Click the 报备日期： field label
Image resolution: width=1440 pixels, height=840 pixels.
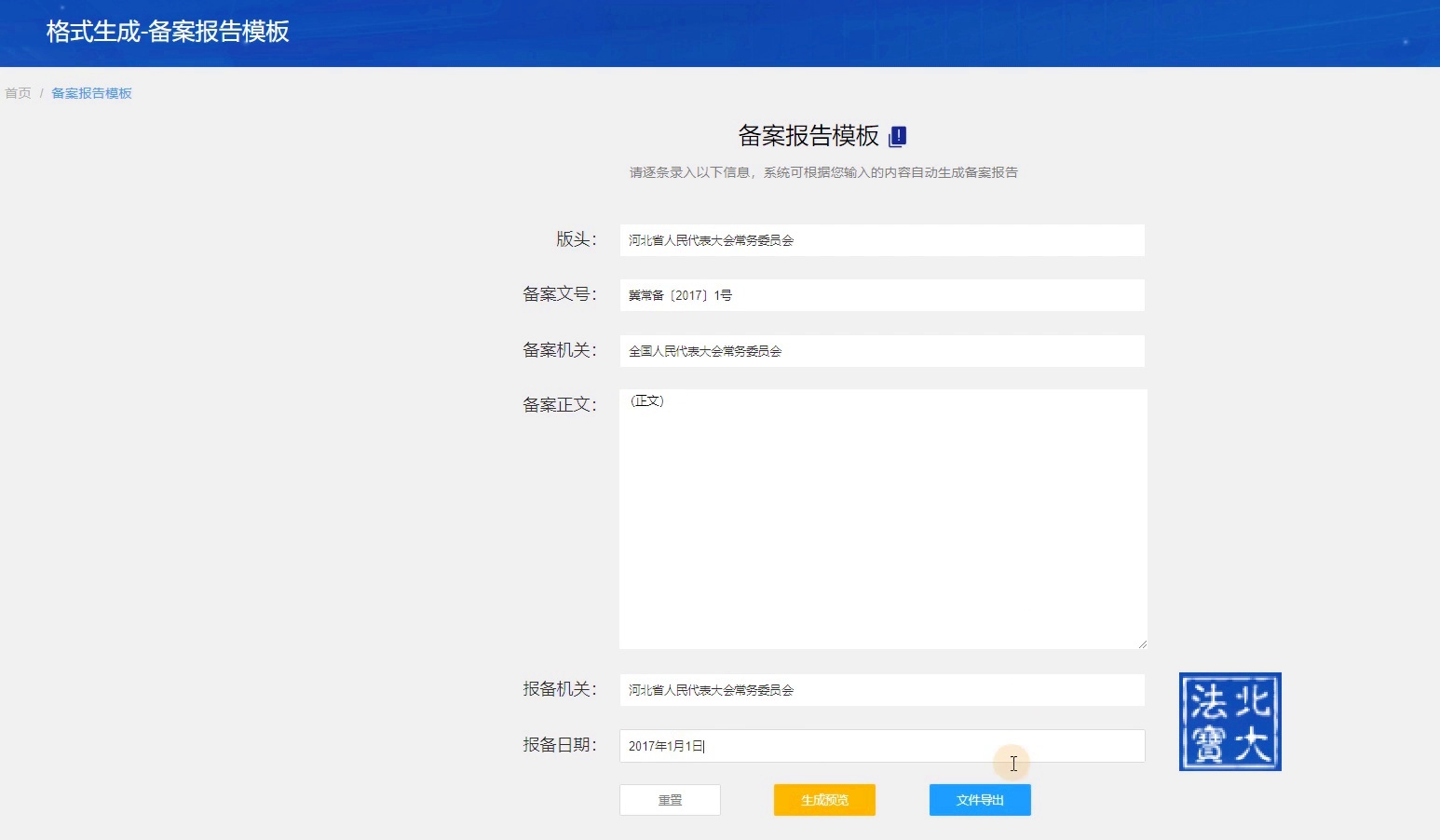point(560,745)
